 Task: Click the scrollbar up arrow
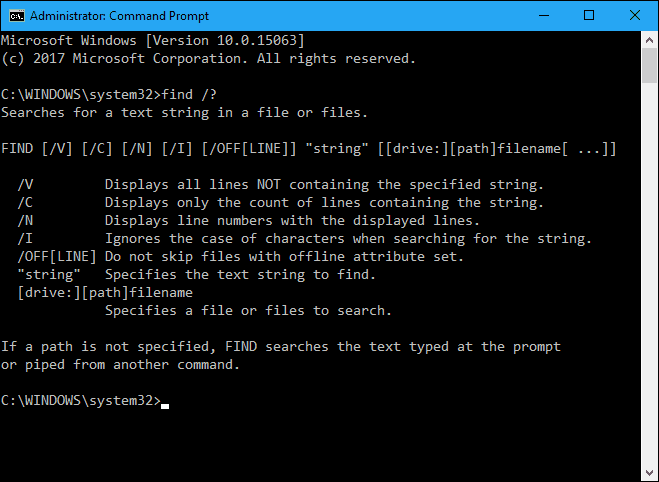pyautogui.click(x=649, y=40)
